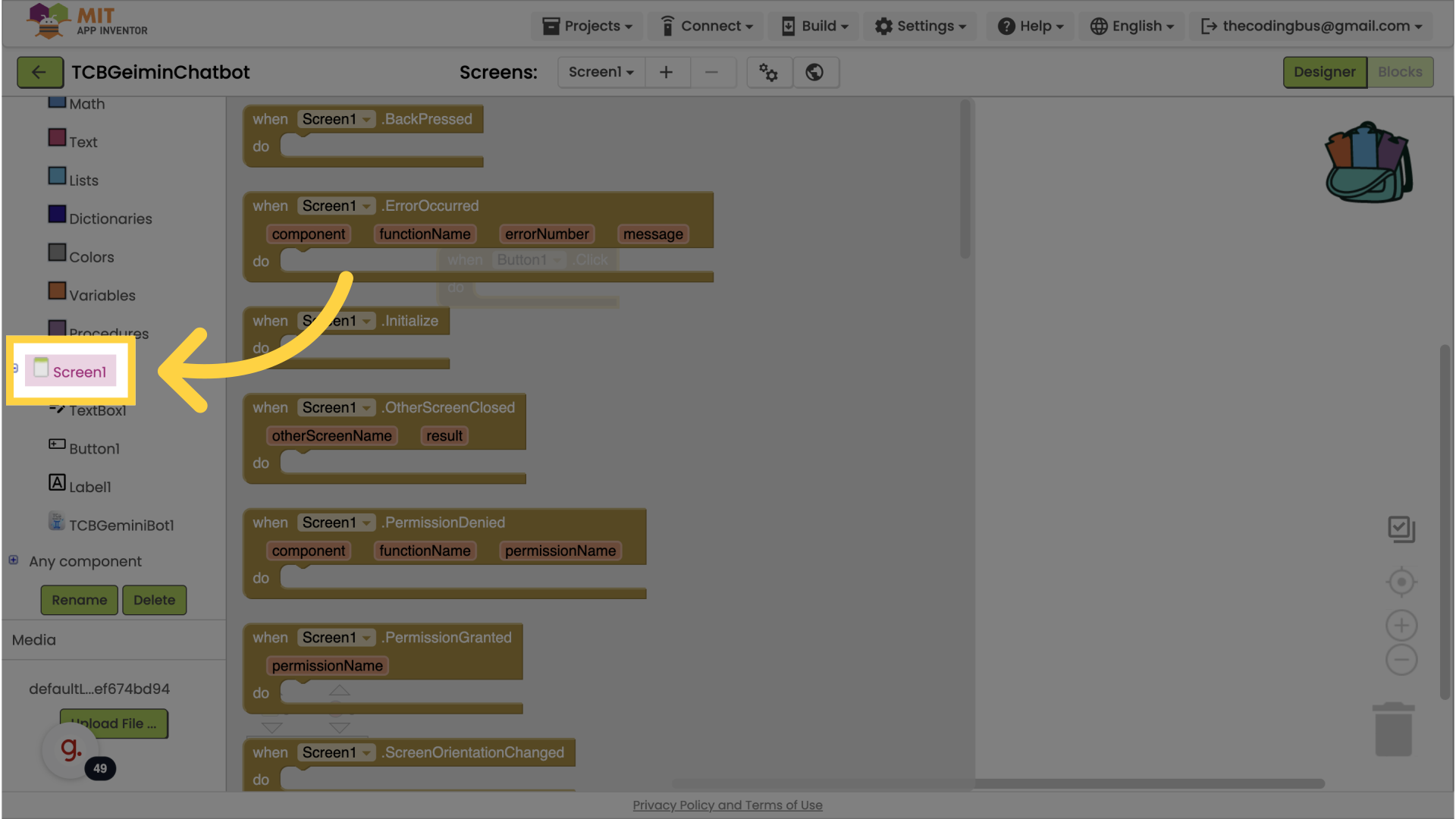Click the trash can icon
This screenshot has height=819, width=1456.
[x=1393, y=730]
